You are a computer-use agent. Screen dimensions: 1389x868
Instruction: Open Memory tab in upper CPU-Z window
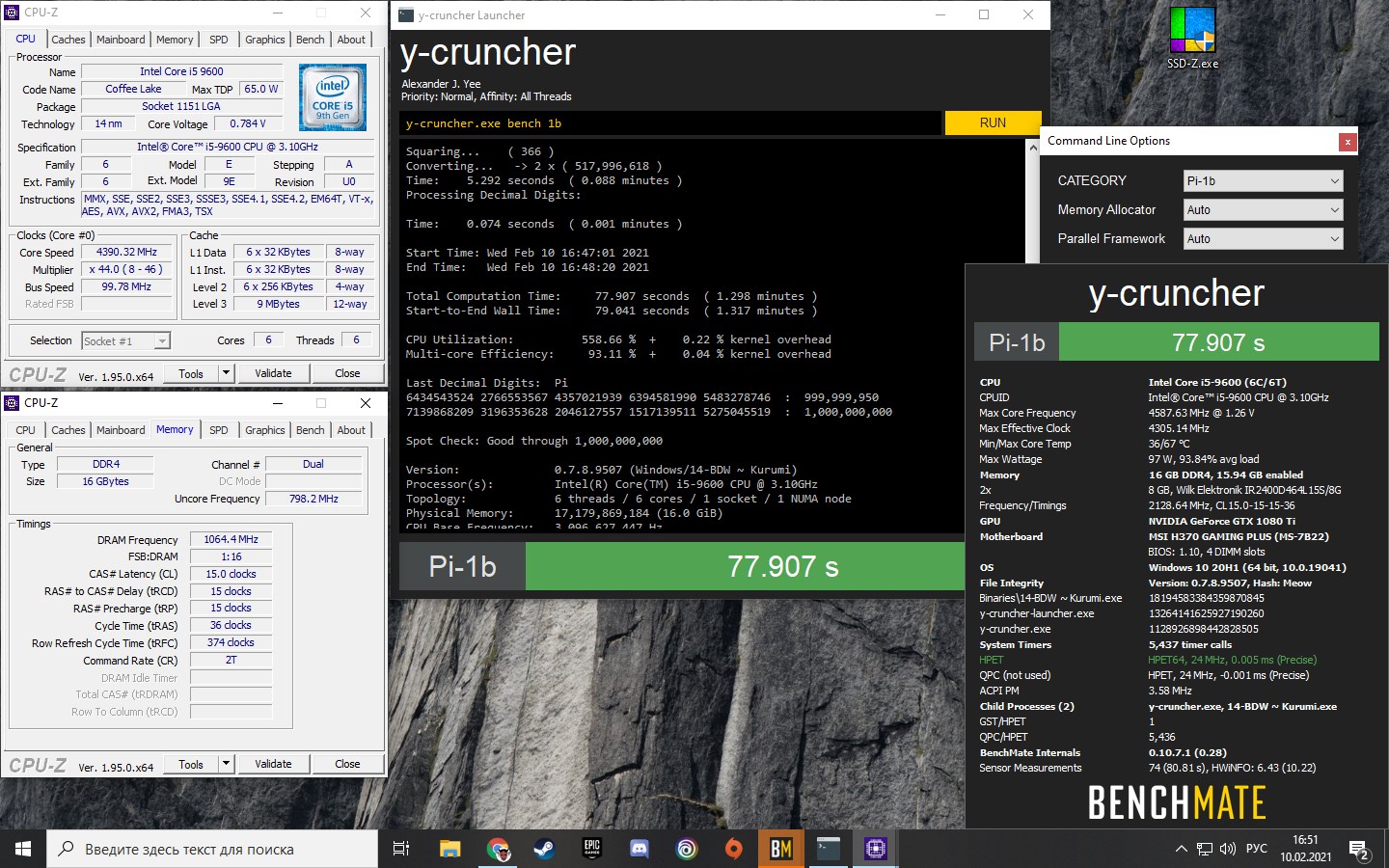pyautogui.click(x=175, y=40)
